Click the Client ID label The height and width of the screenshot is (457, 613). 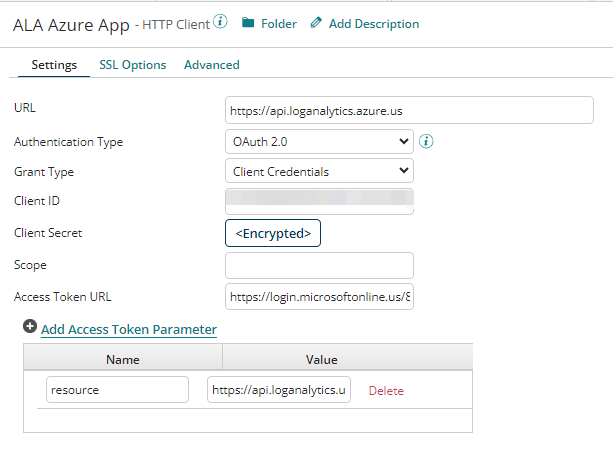coord(37,201)
